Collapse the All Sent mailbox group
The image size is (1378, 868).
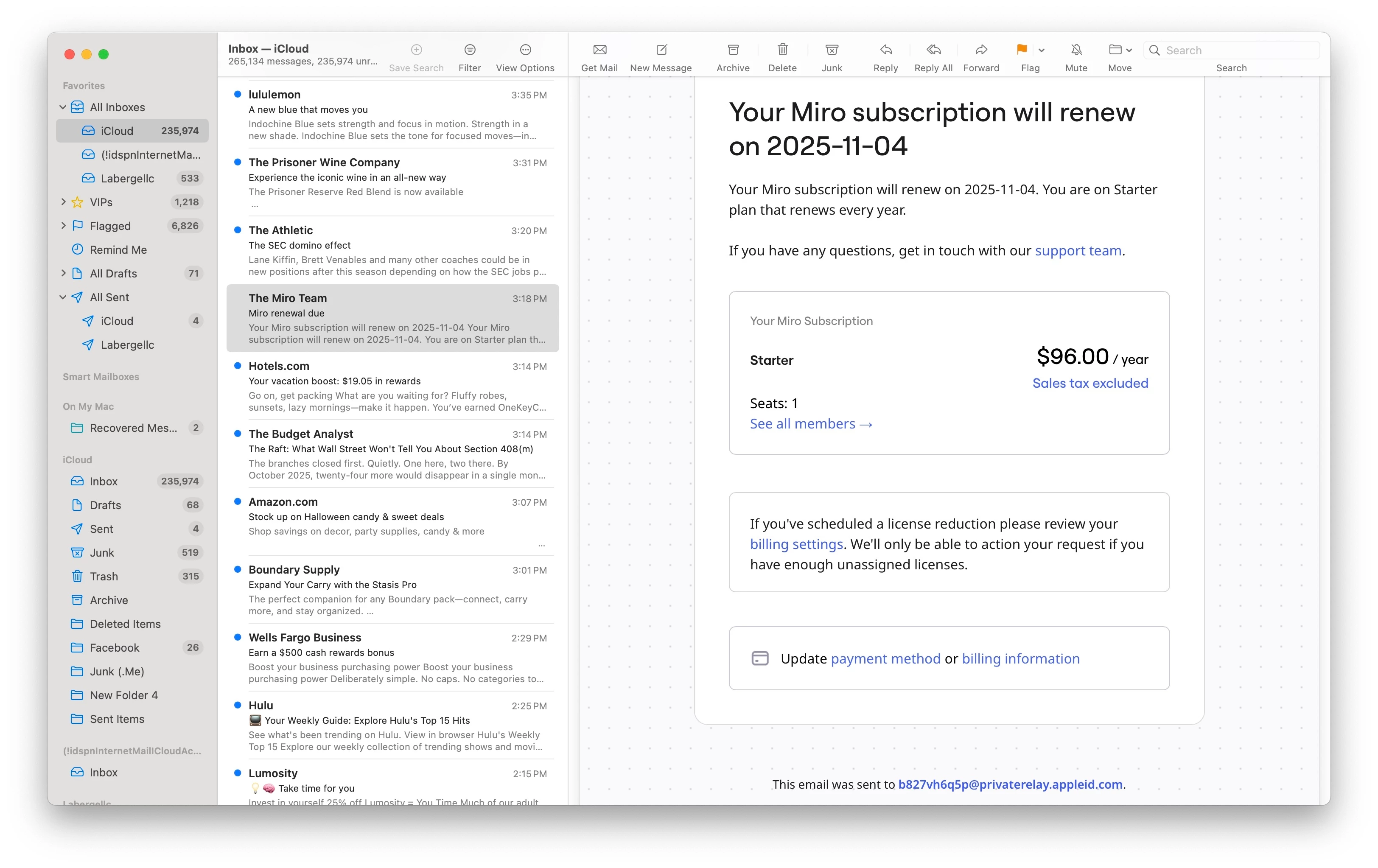click(x=64, y=297)
